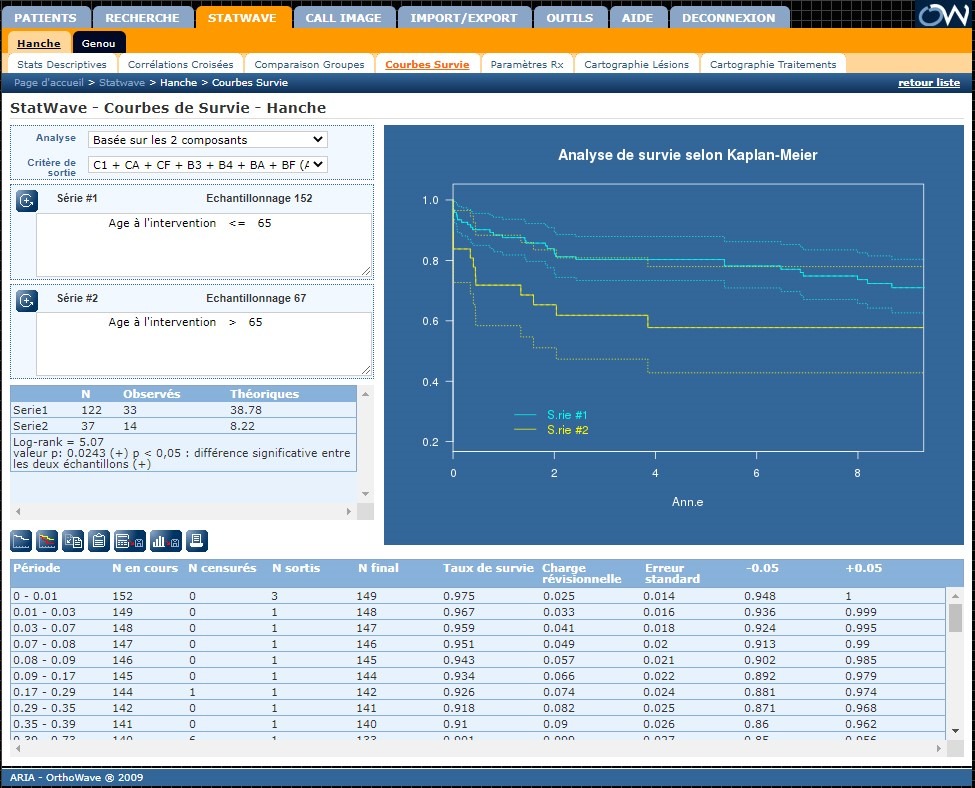Click the log-rank results panel scroll down arrow

coord(366,494)
